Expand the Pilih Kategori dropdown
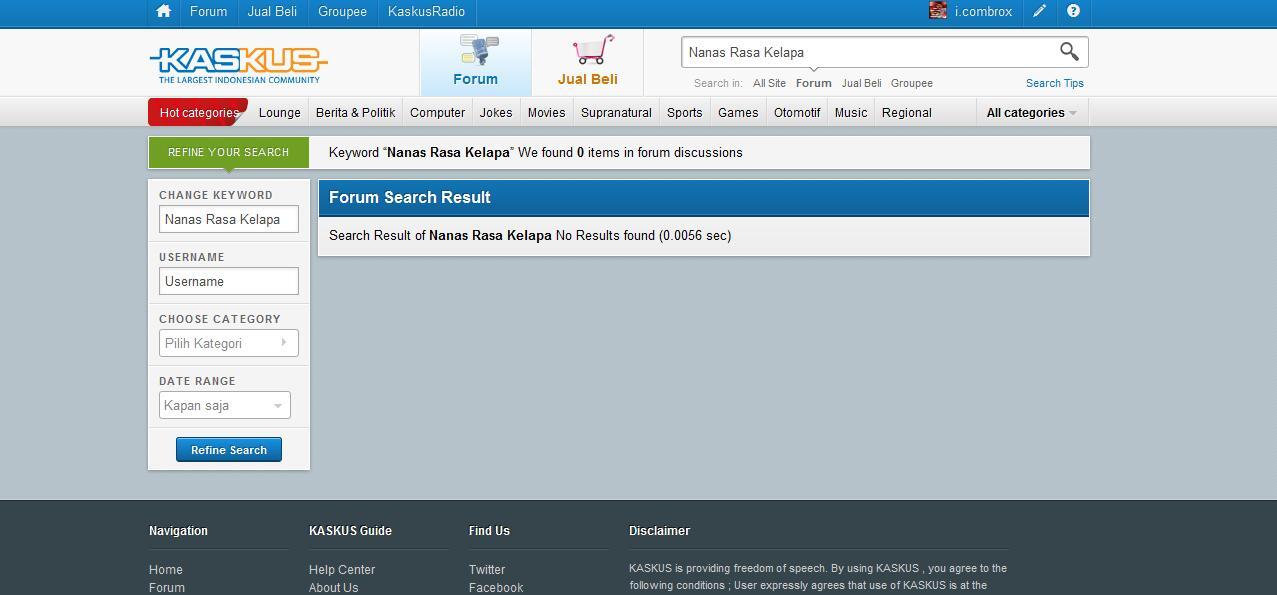 (228, 343)
